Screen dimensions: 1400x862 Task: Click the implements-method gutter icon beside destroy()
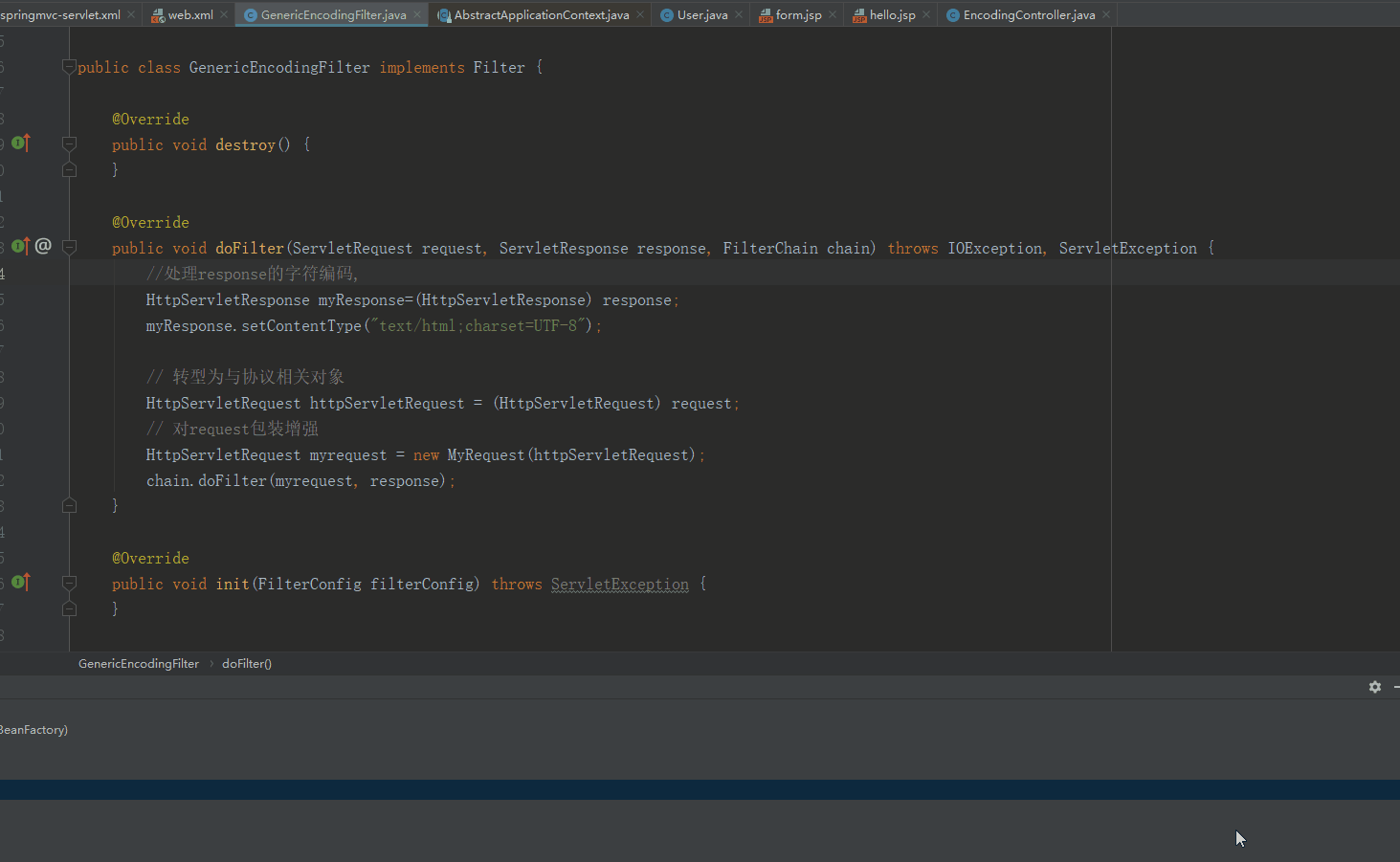click(x=20, y=144)
